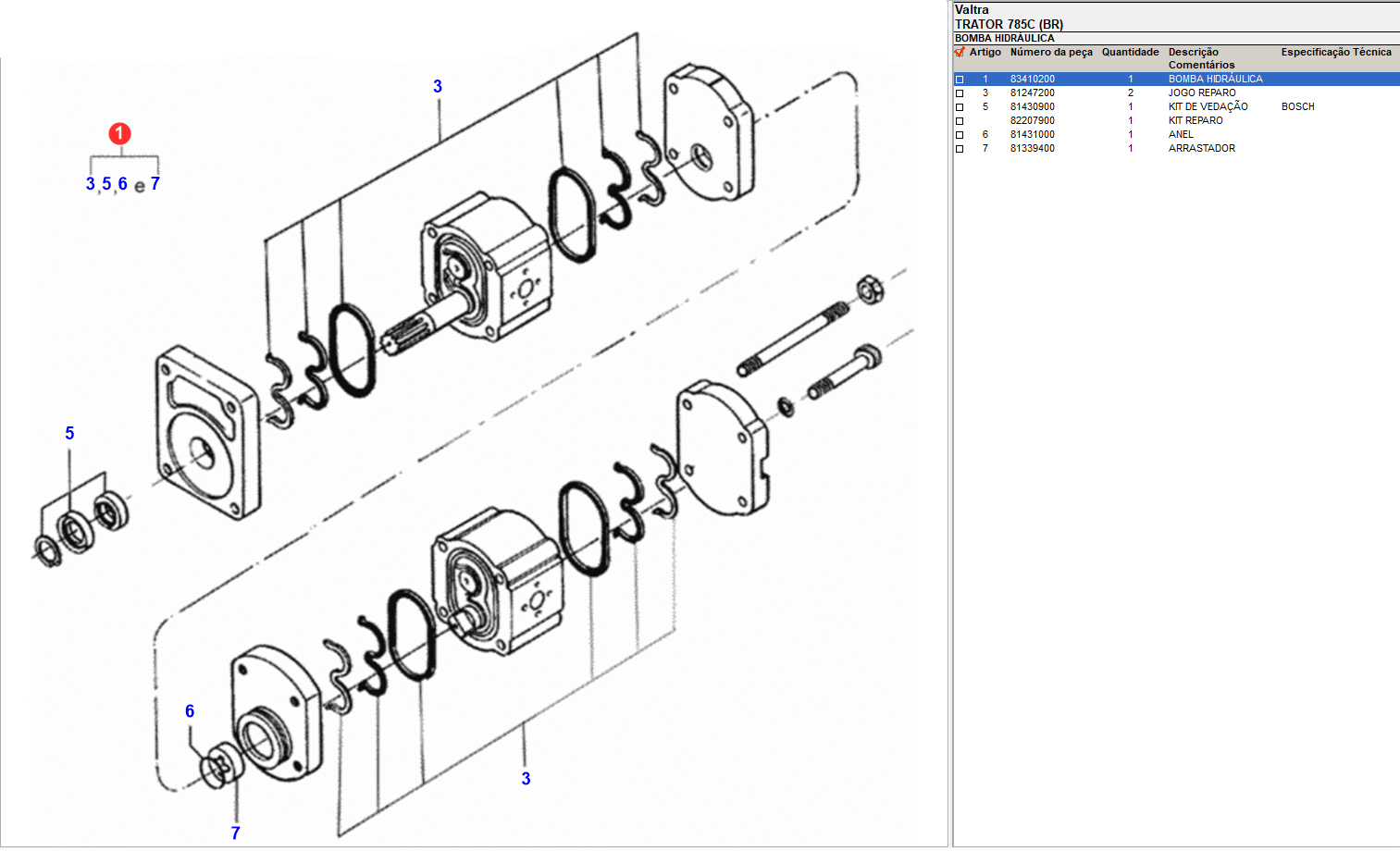The image size is (1400, 851).
Task: Tick the checkbox for part 83410200
Action: pos(960,80)
